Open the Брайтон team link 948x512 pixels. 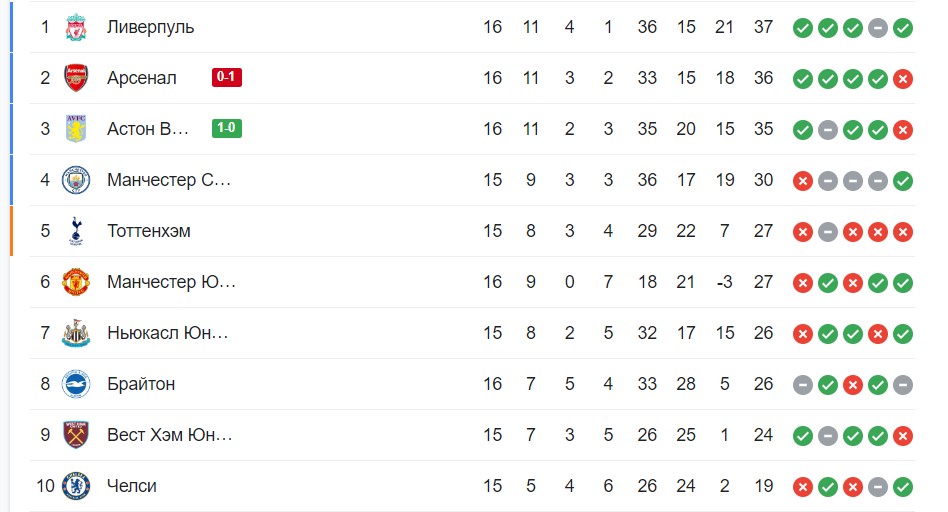[141, 384]
